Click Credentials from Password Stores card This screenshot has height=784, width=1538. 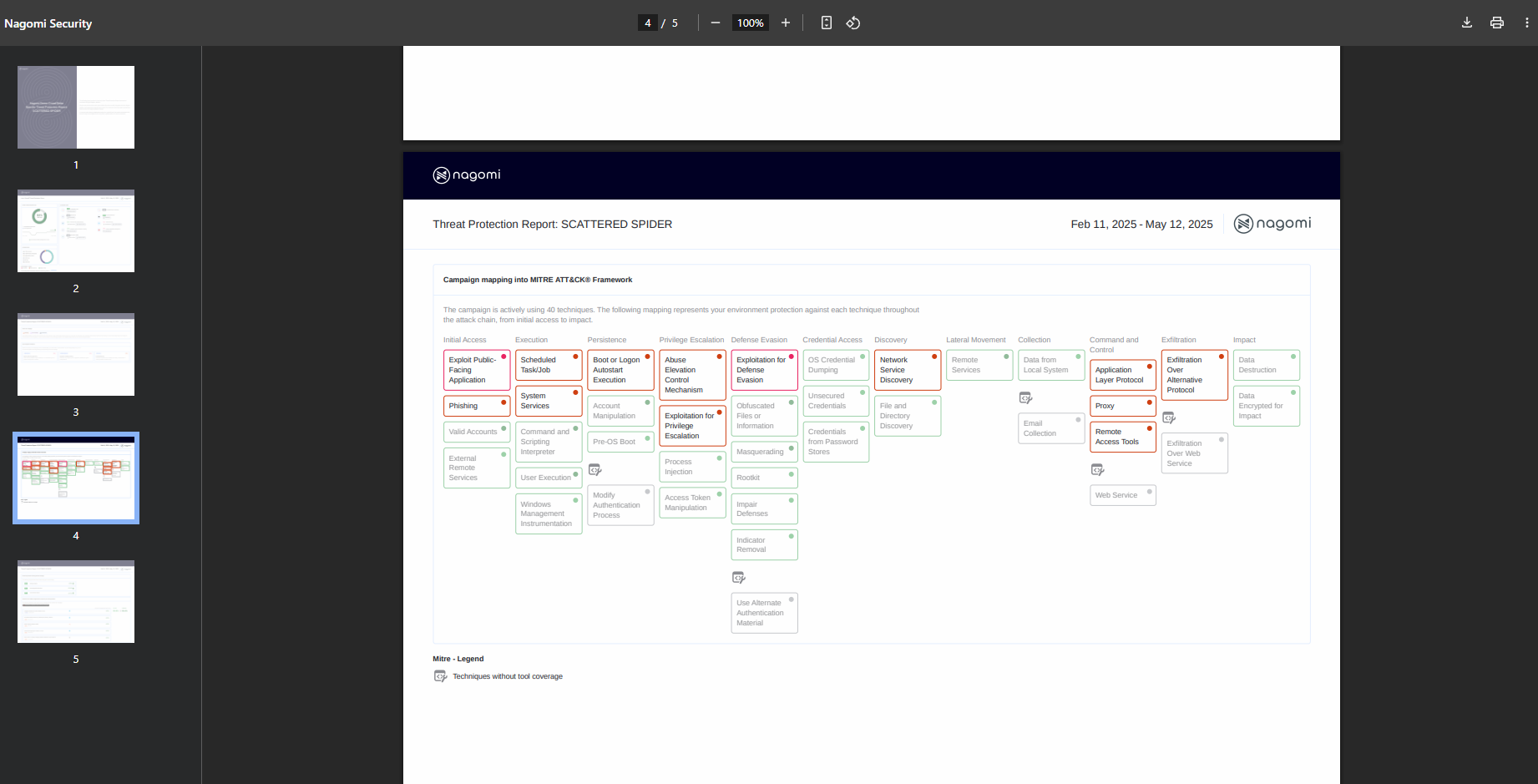[836, 442]
